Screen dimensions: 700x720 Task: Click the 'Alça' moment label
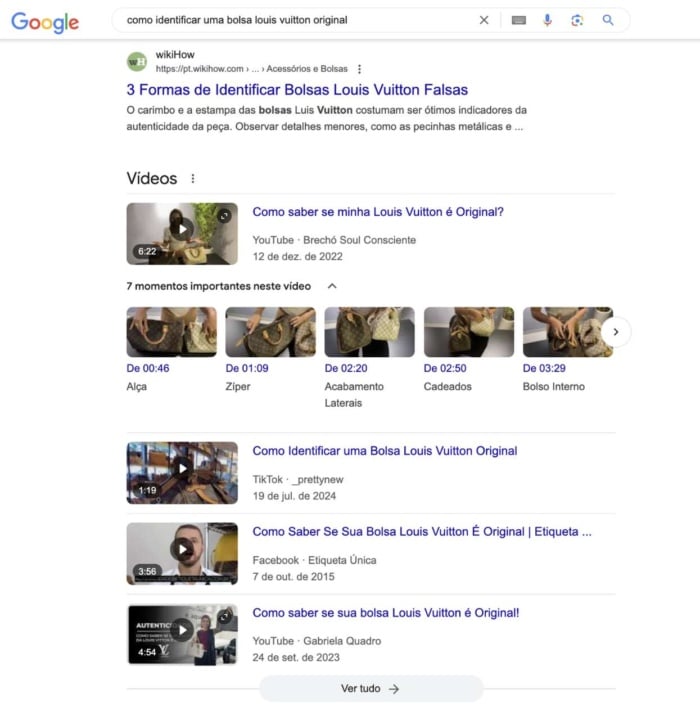[x=136, y=387]
